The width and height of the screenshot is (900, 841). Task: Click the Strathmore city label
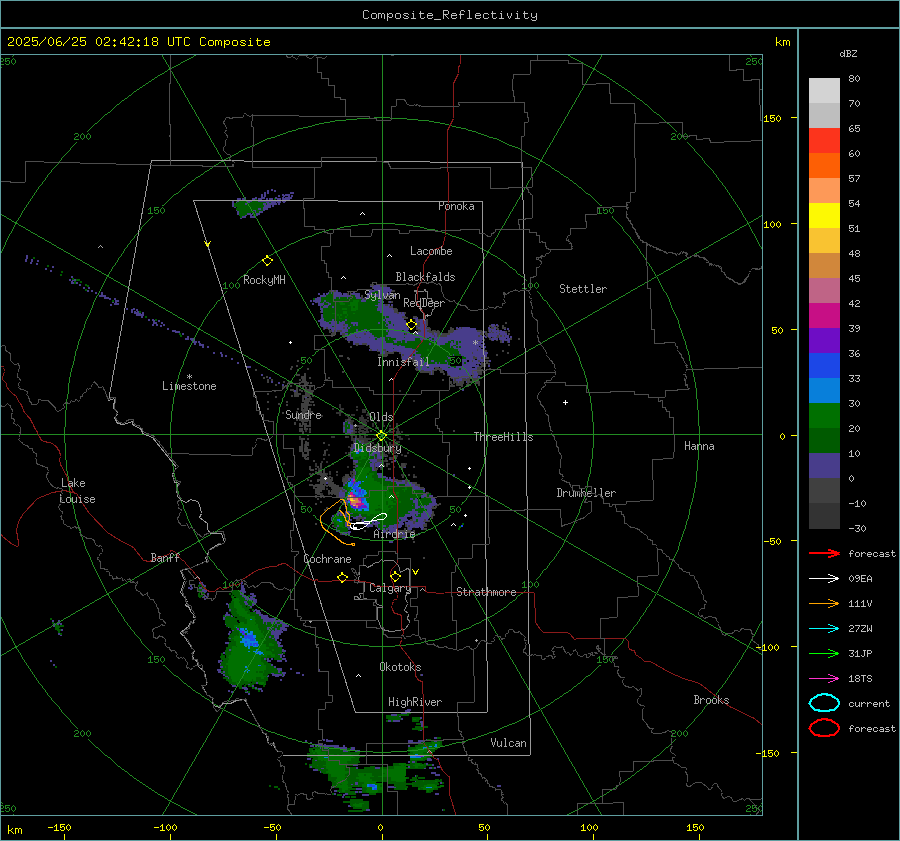486,592
